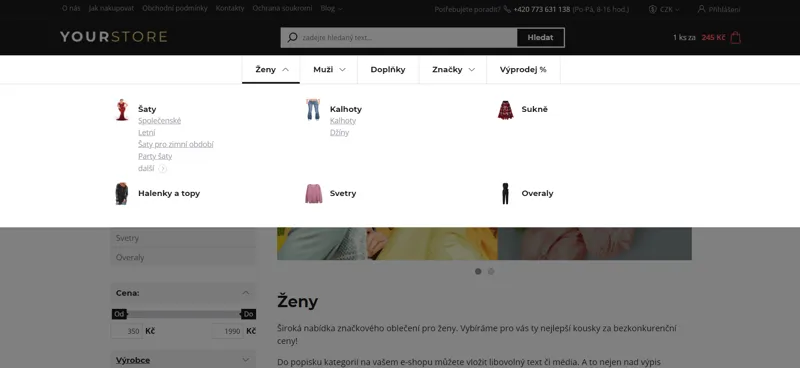This screenshot has width=800, height=368.
Task: Expand the Výrobce filter section
Action: click(246, 360)
